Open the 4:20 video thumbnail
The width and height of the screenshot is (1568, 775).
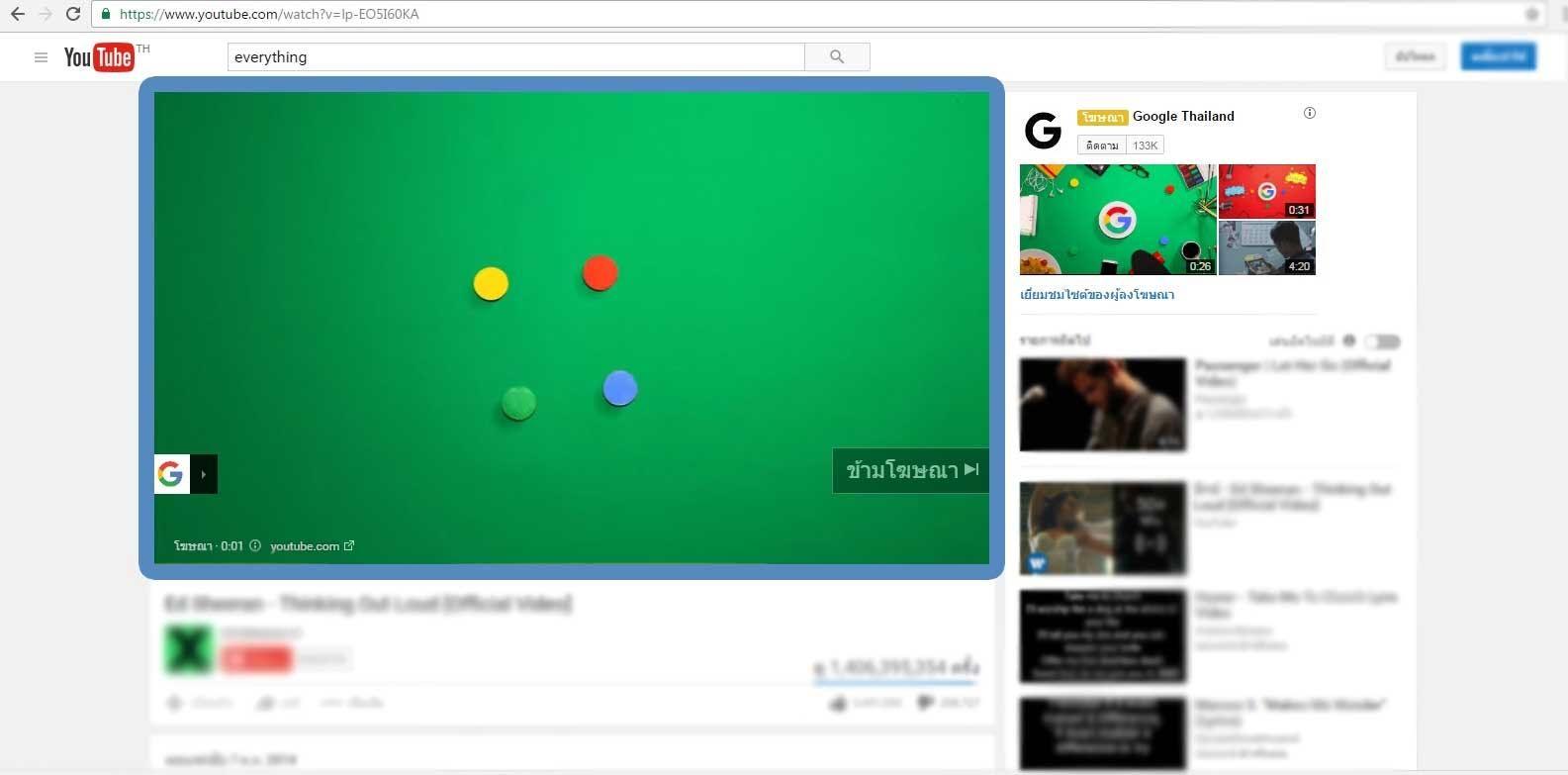point(1267,247)
